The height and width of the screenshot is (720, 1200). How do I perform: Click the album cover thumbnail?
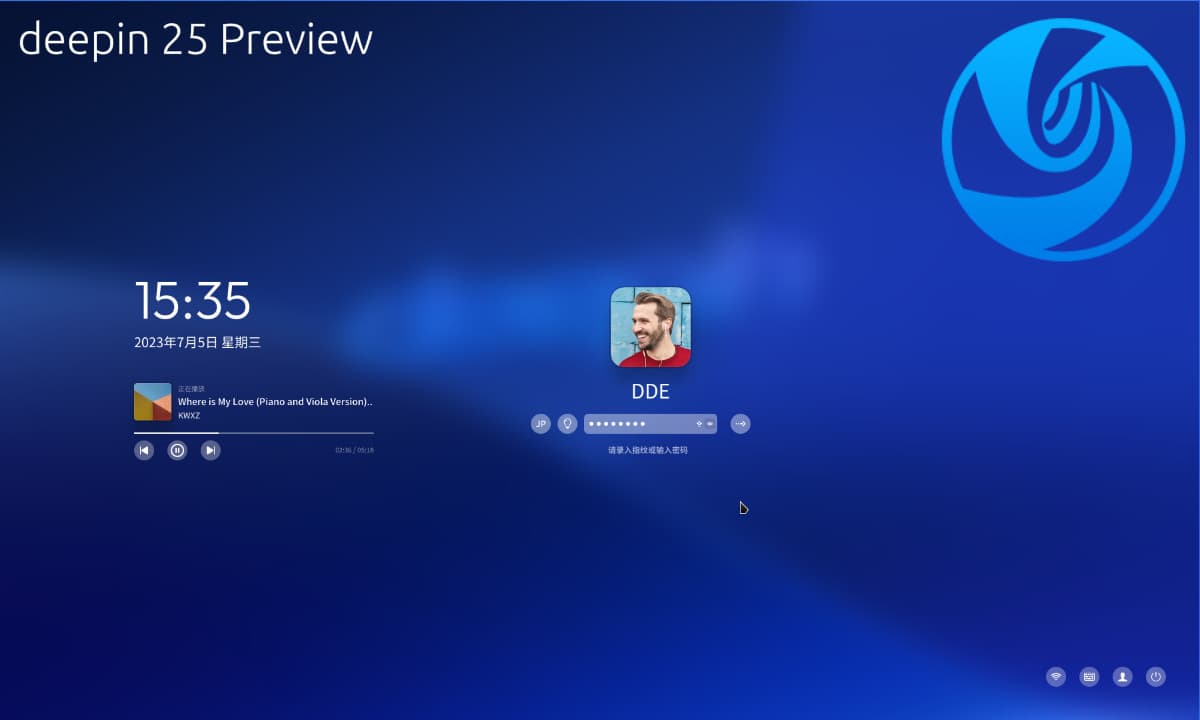tap(153, 402)
